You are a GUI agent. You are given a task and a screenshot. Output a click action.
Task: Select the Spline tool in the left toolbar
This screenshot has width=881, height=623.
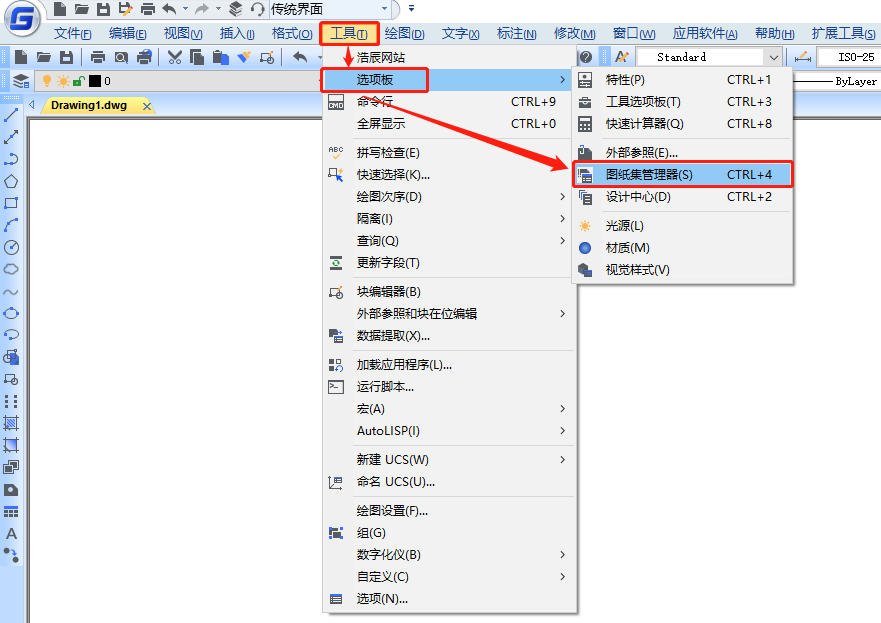point(11,290)
